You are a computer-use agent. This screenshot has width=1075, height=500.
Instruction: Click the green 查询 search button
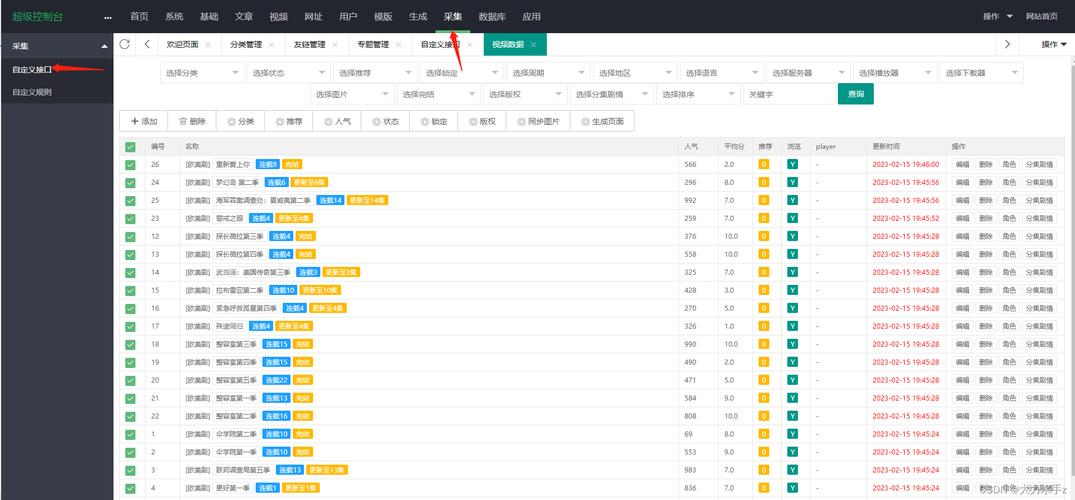[x=856, y=94]
